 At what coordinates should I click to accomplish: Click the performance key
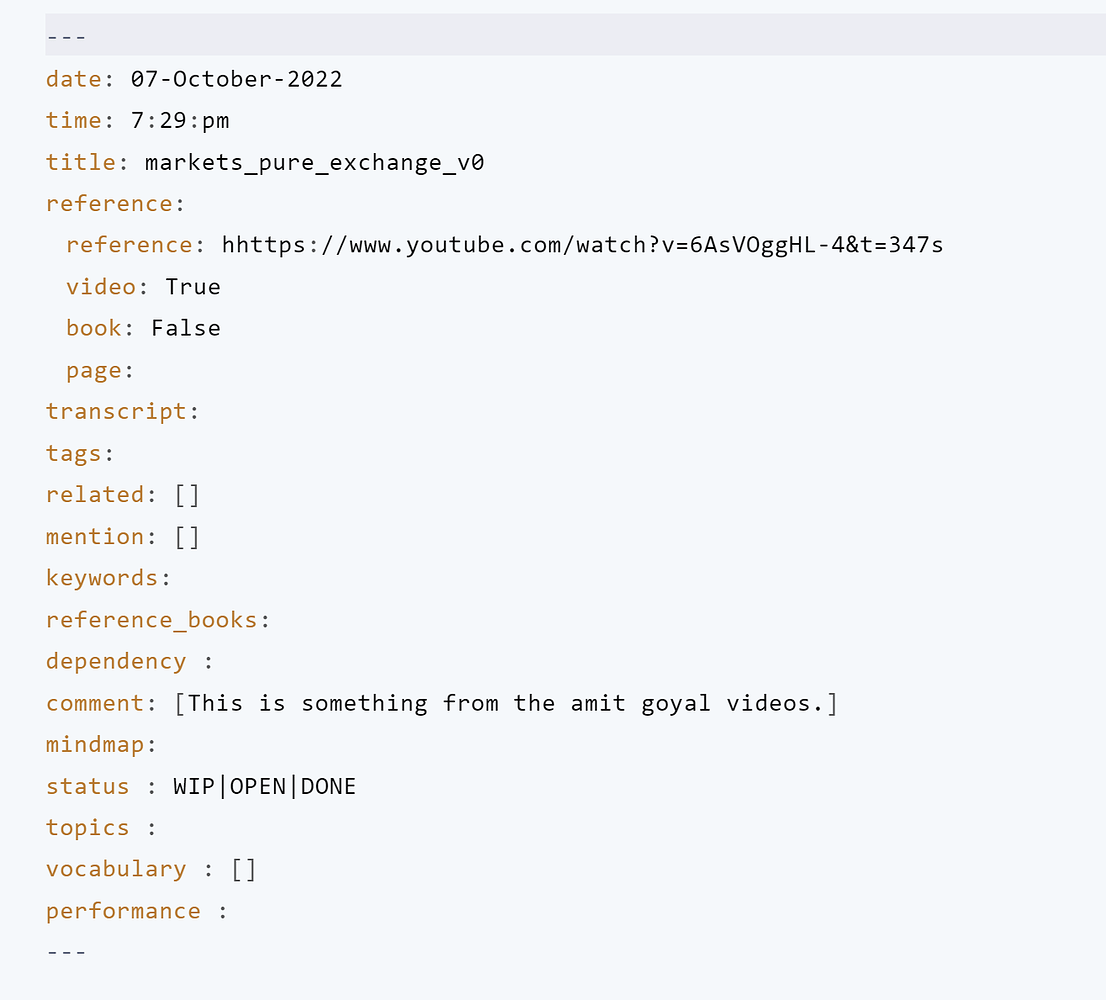(123, 911)
